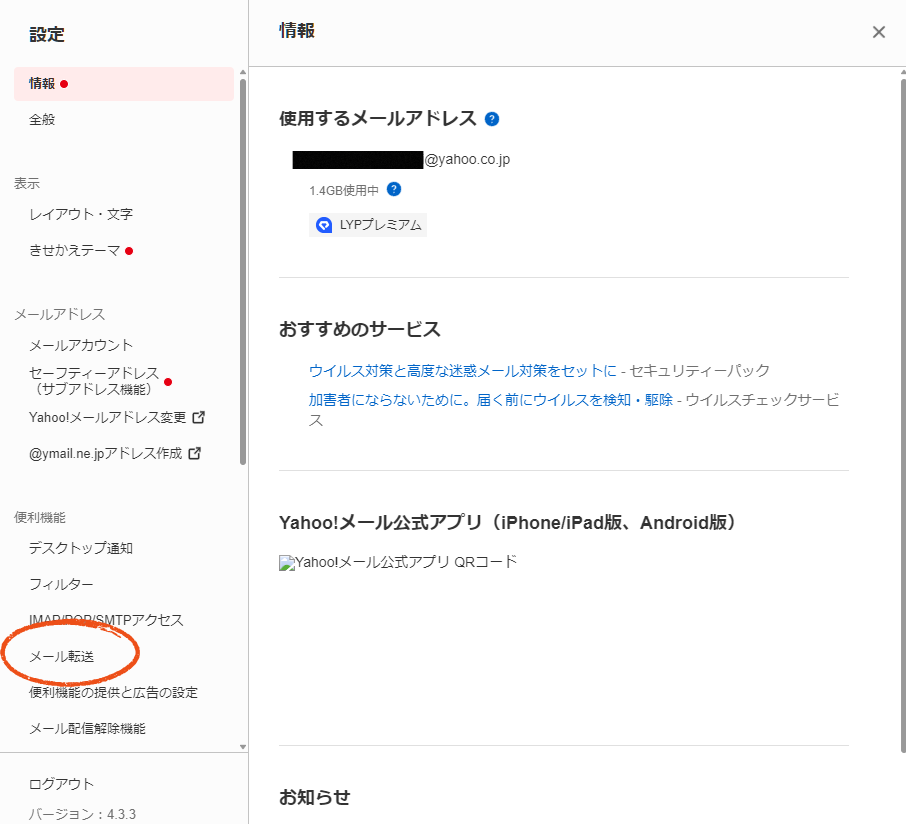Click the Yahoo!メール公式アプリ QRコード image

point(287,563)
